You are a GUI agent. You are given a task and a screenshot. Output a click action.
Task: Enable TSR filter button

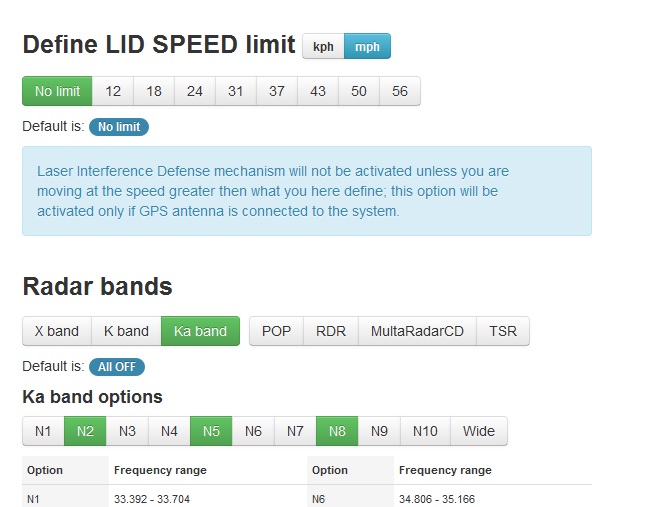pos(503,331)
